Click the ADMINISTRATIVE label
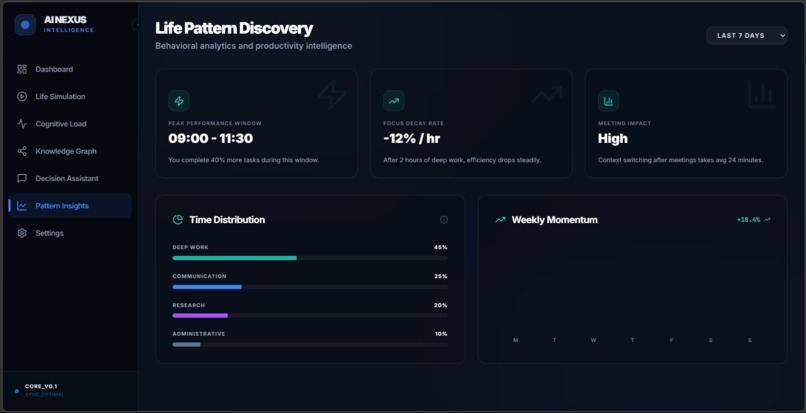Screen dimensions: 806x413 click(199, 334)
